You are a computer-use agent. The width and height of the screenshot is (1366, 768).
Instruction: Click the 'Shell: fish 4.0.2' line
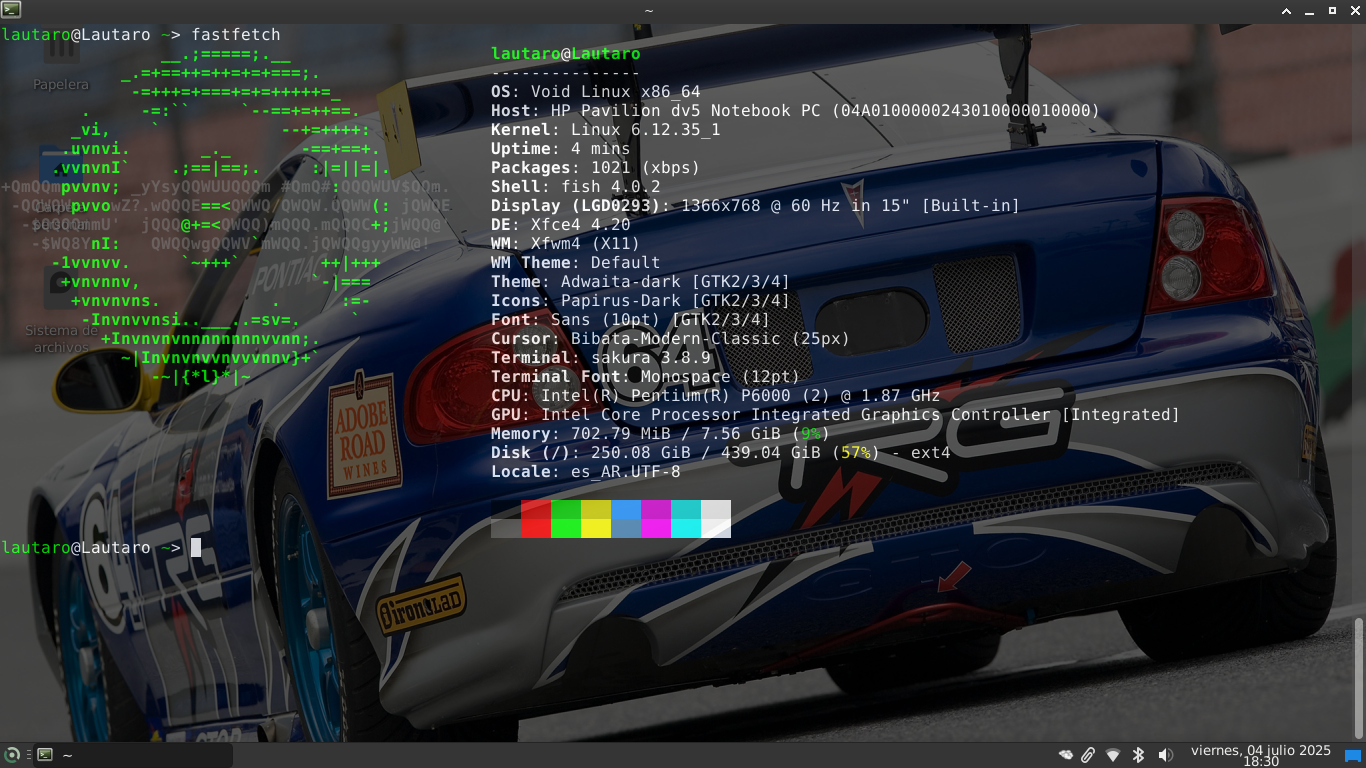(x=575, y=186)
